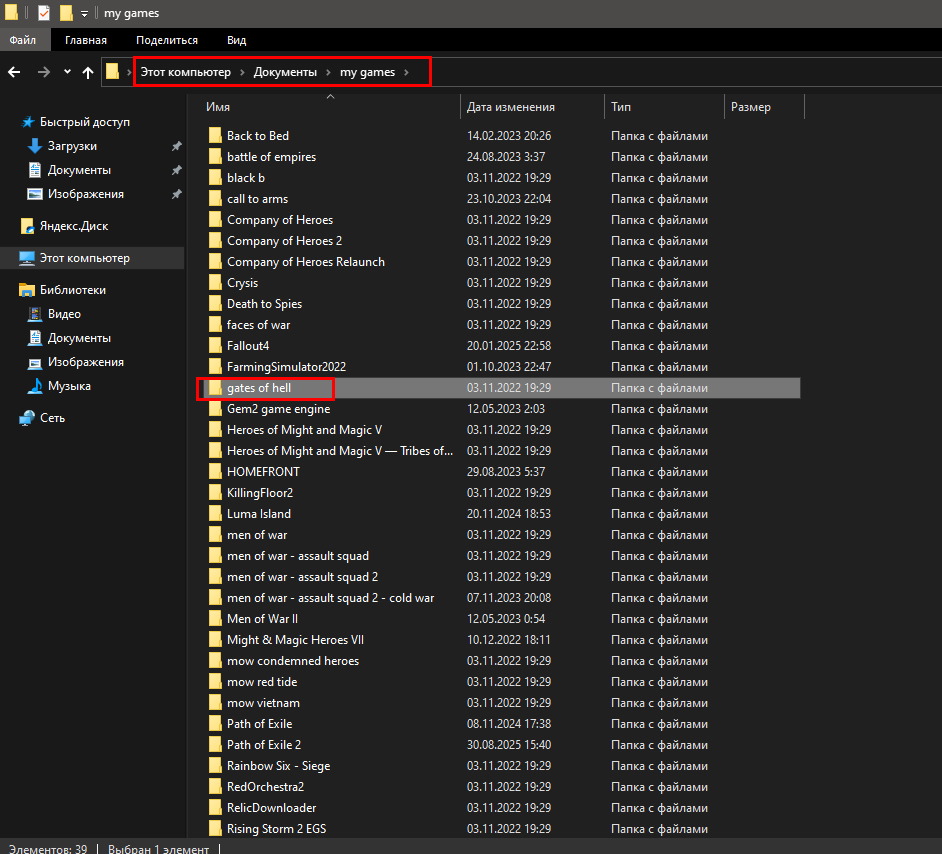Click folder icon of Path of Exile 2

[215, 745]
